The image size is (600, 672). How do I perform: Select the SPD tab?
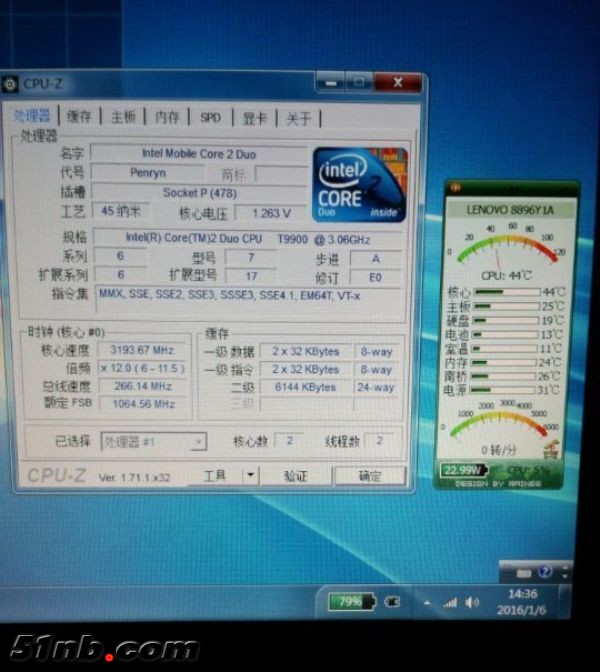tap(210, 117)
